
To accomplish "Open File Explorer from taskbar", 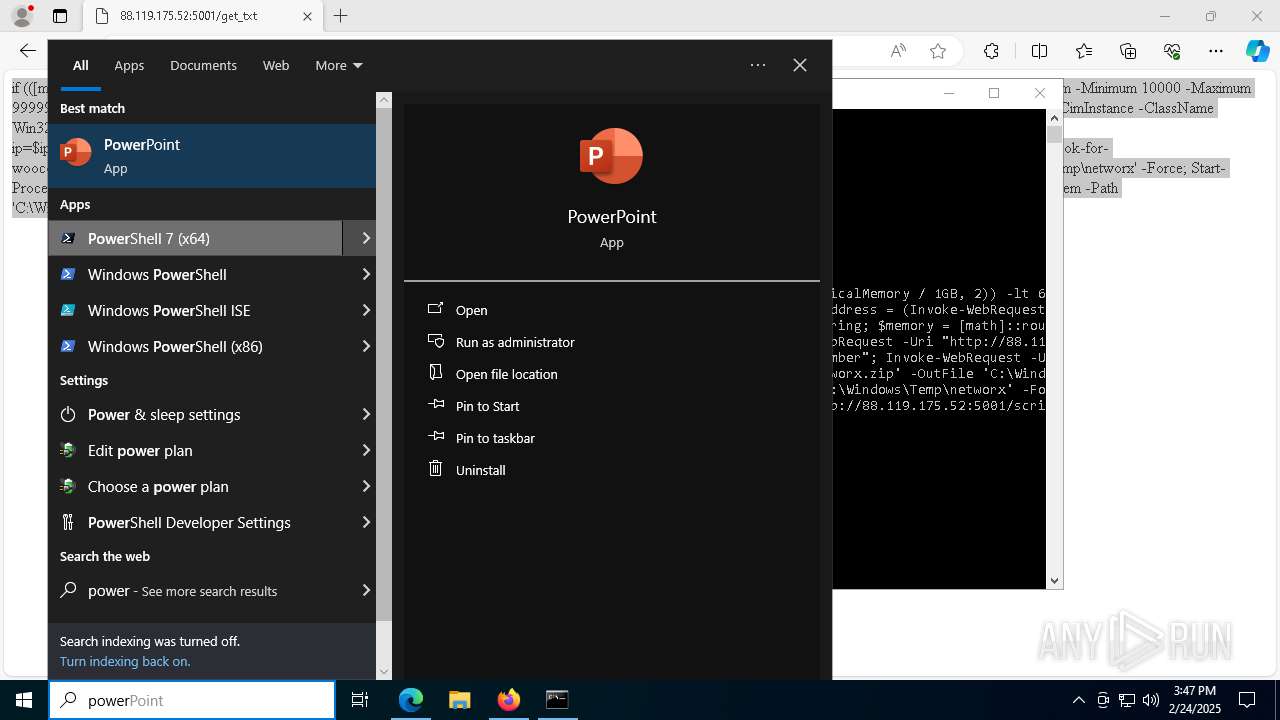I will (x=459, y=700).
